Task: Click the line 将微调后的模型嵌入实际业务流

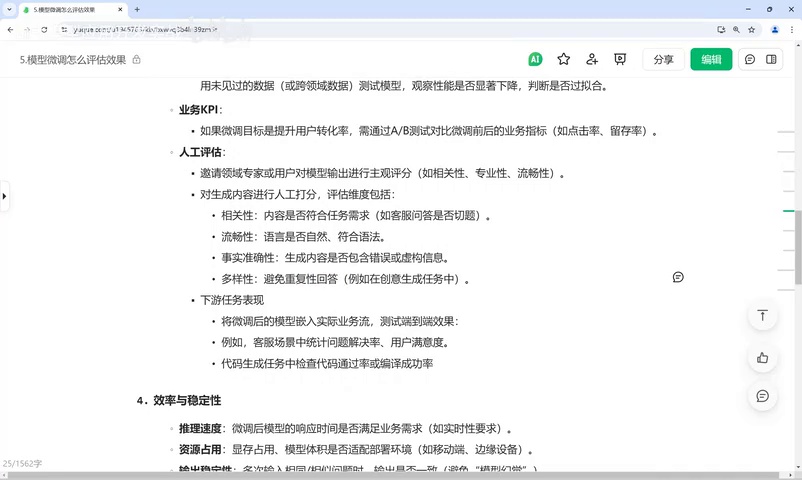Action: pyautogui.click(x=340, y=321)
